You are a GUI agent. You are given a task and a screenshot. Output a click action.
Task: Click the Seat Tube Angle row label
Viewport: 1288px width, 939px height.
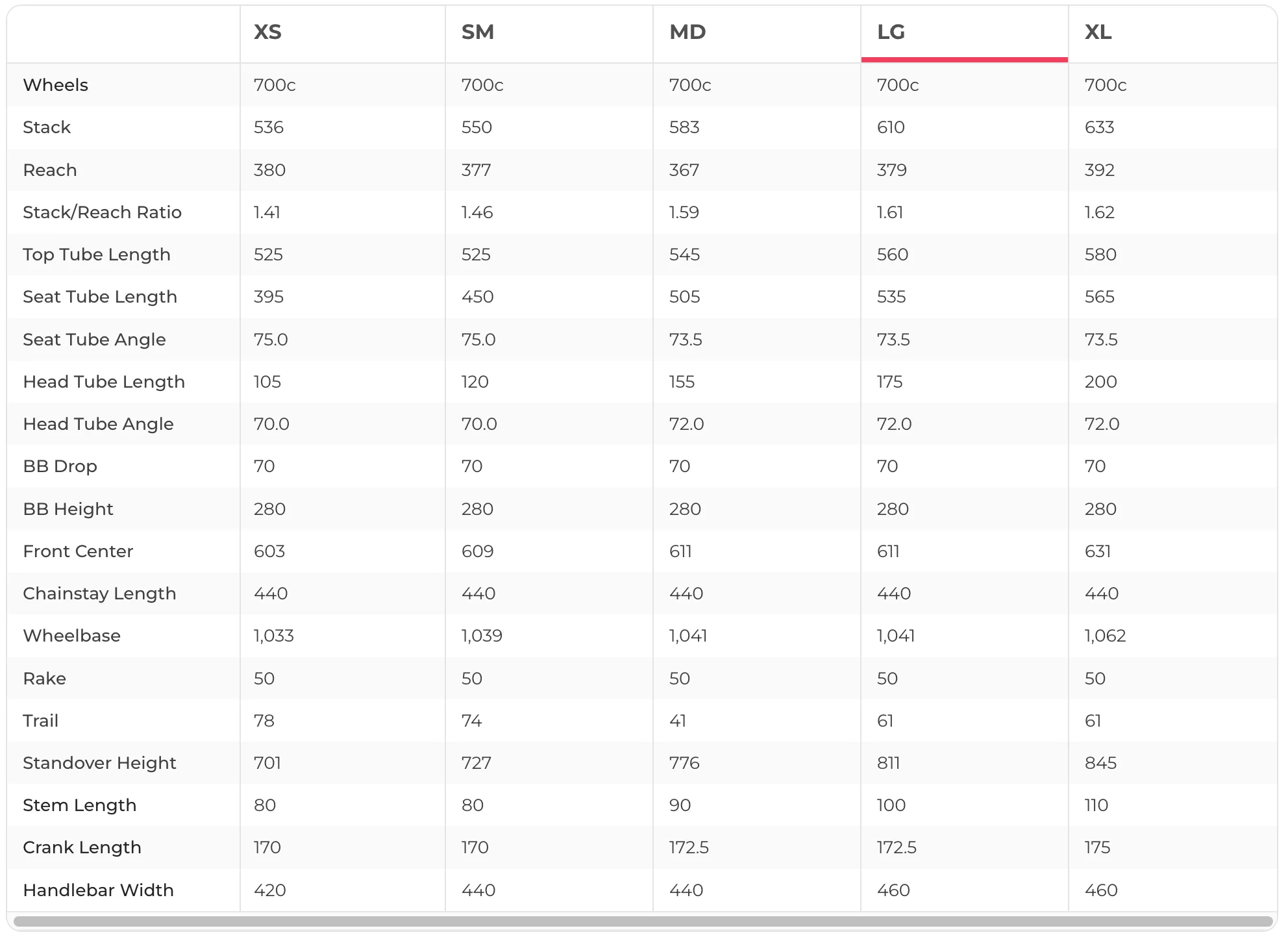[94, 340]
